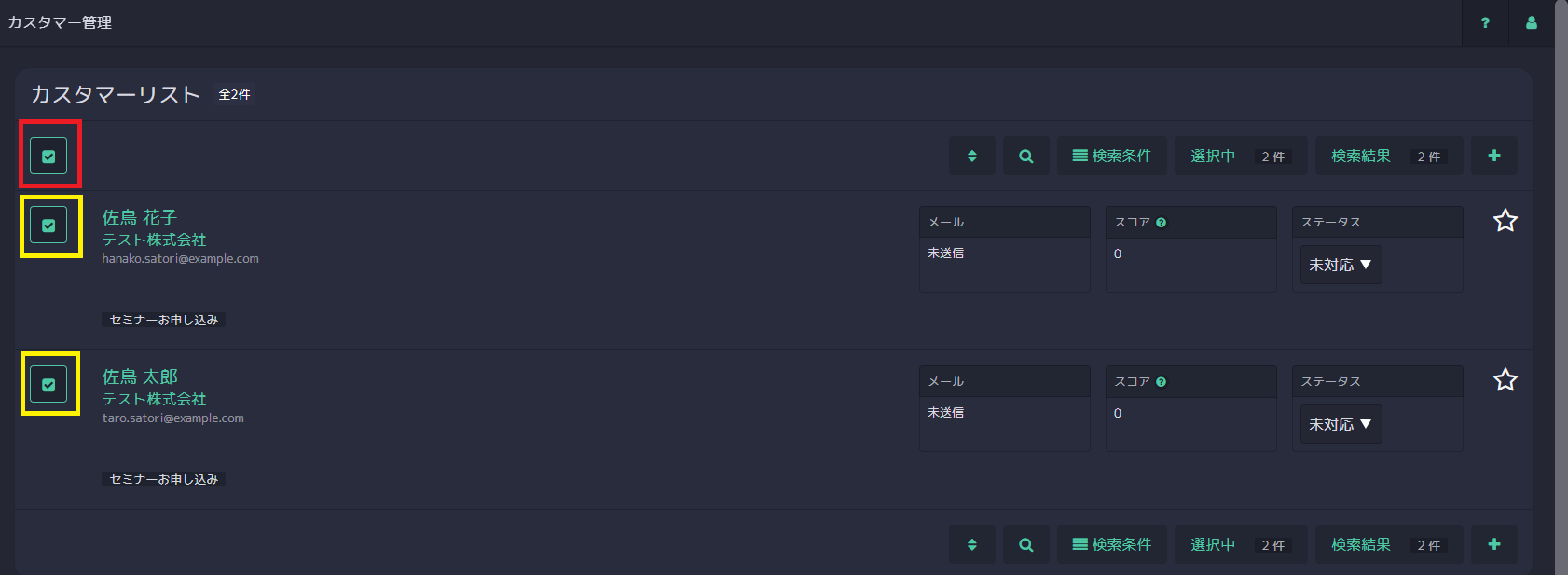The width and height of the screenshot is (1568, 575).
Task: Uncheck the checkbox for 佐島 太郎
Action: pyautogui.click(x=48, y=384)
